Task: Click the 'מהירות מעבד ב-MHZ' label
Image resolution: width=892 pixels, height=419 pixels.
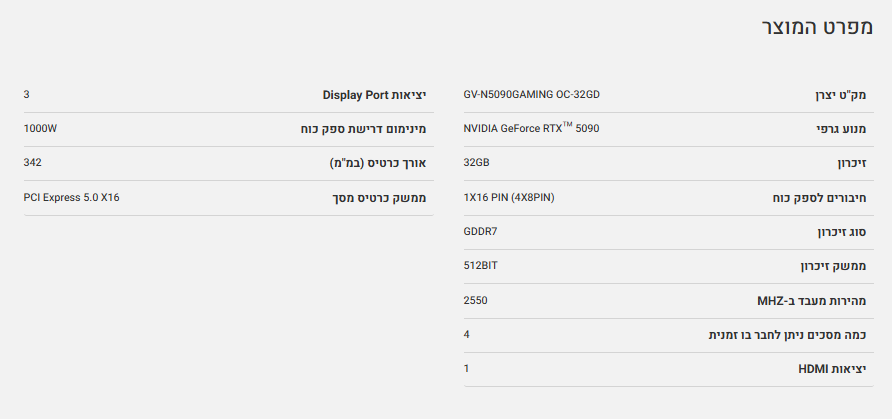Action: click(x=810, y=300)
